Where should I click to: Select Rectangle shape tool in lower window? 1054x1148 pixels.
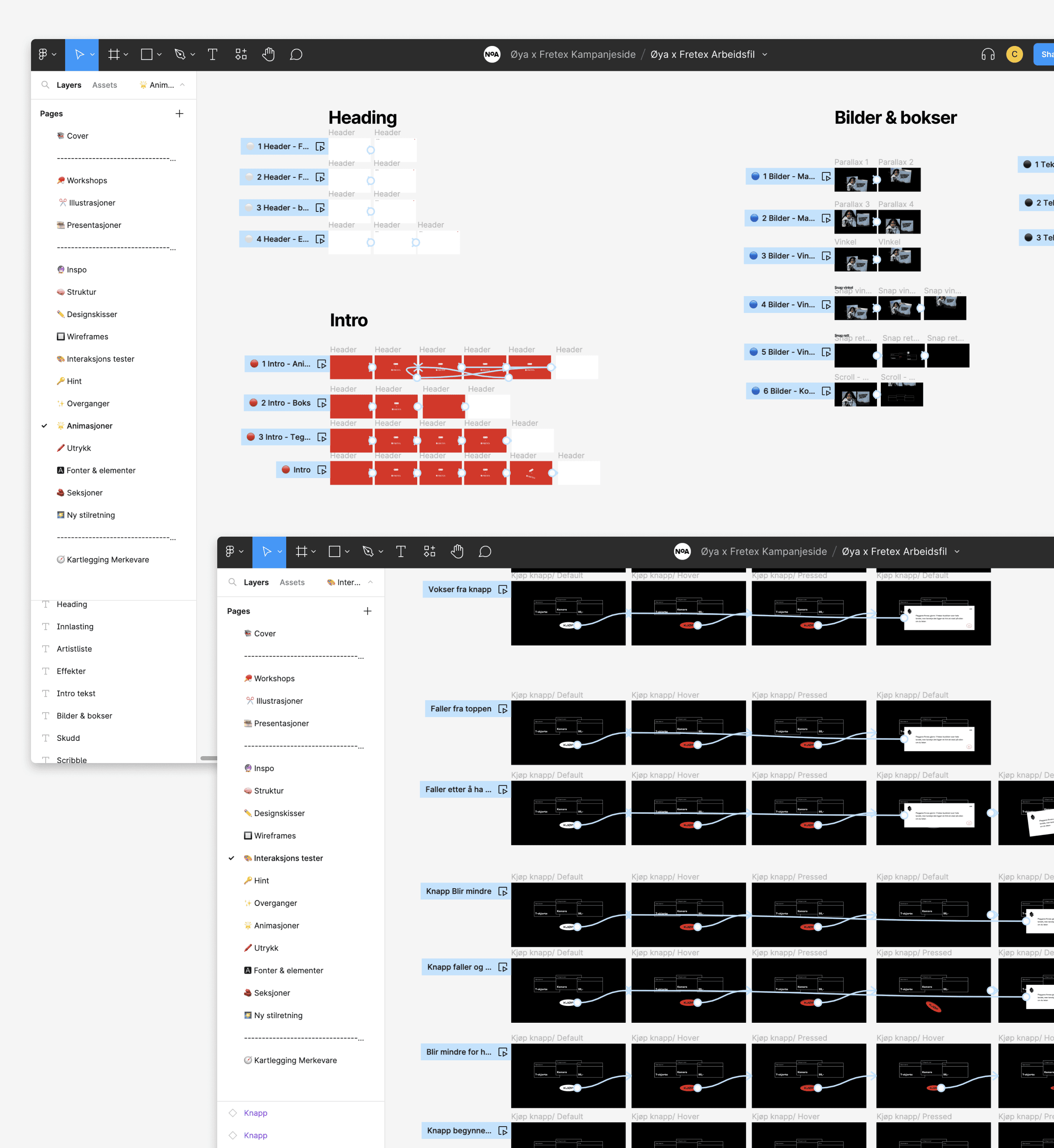[335, 552]
